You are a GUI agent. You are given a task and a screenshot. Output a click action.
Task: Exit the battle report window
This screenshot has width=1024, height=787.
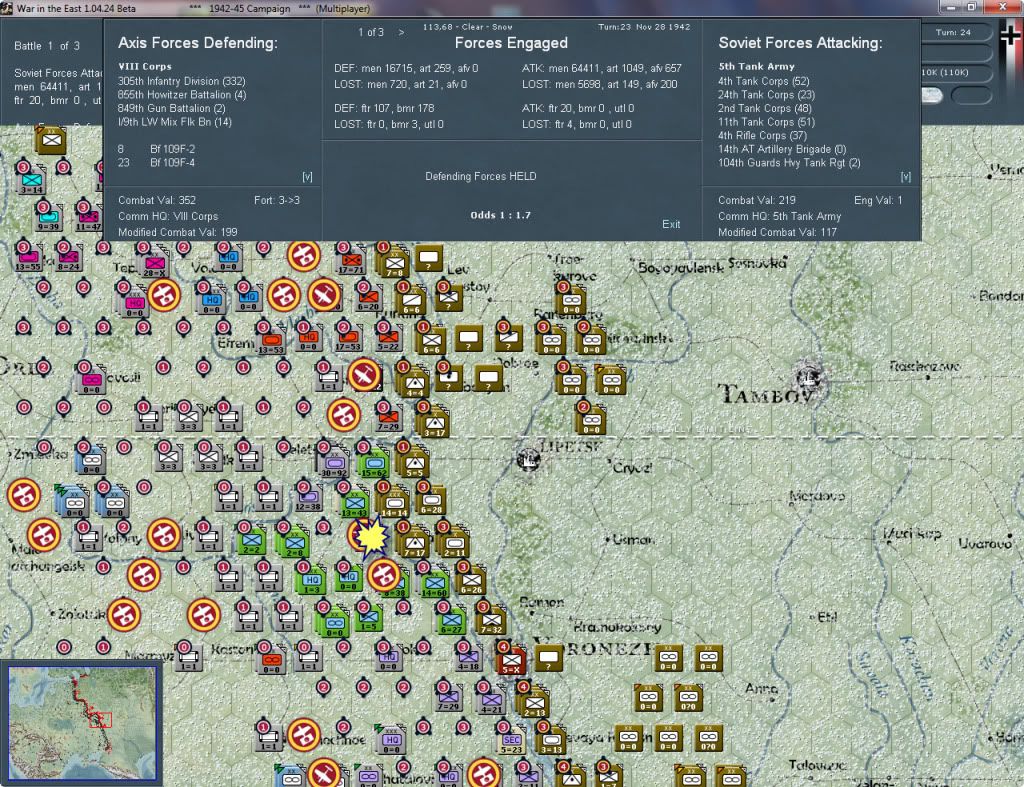point(671,224)
